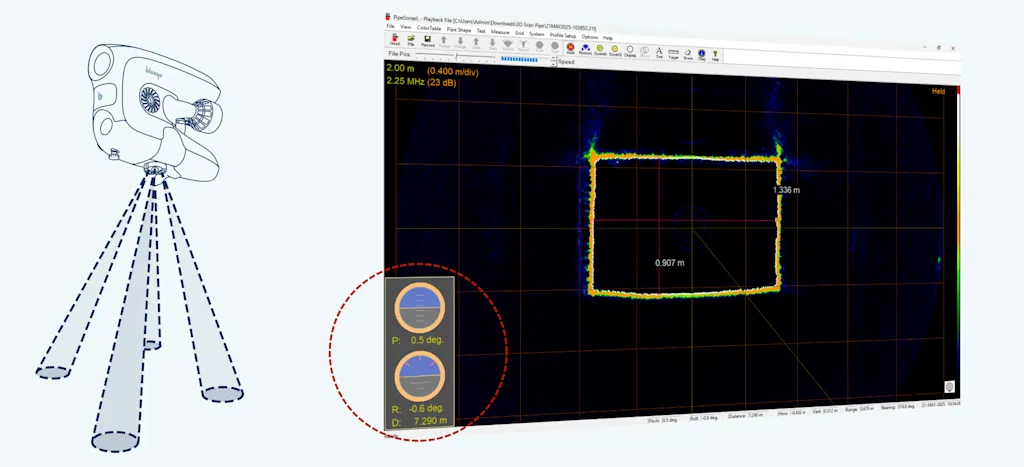Click the Zoom In yellow circle icon
1024x467 pixels.
[x=600, y=50]
